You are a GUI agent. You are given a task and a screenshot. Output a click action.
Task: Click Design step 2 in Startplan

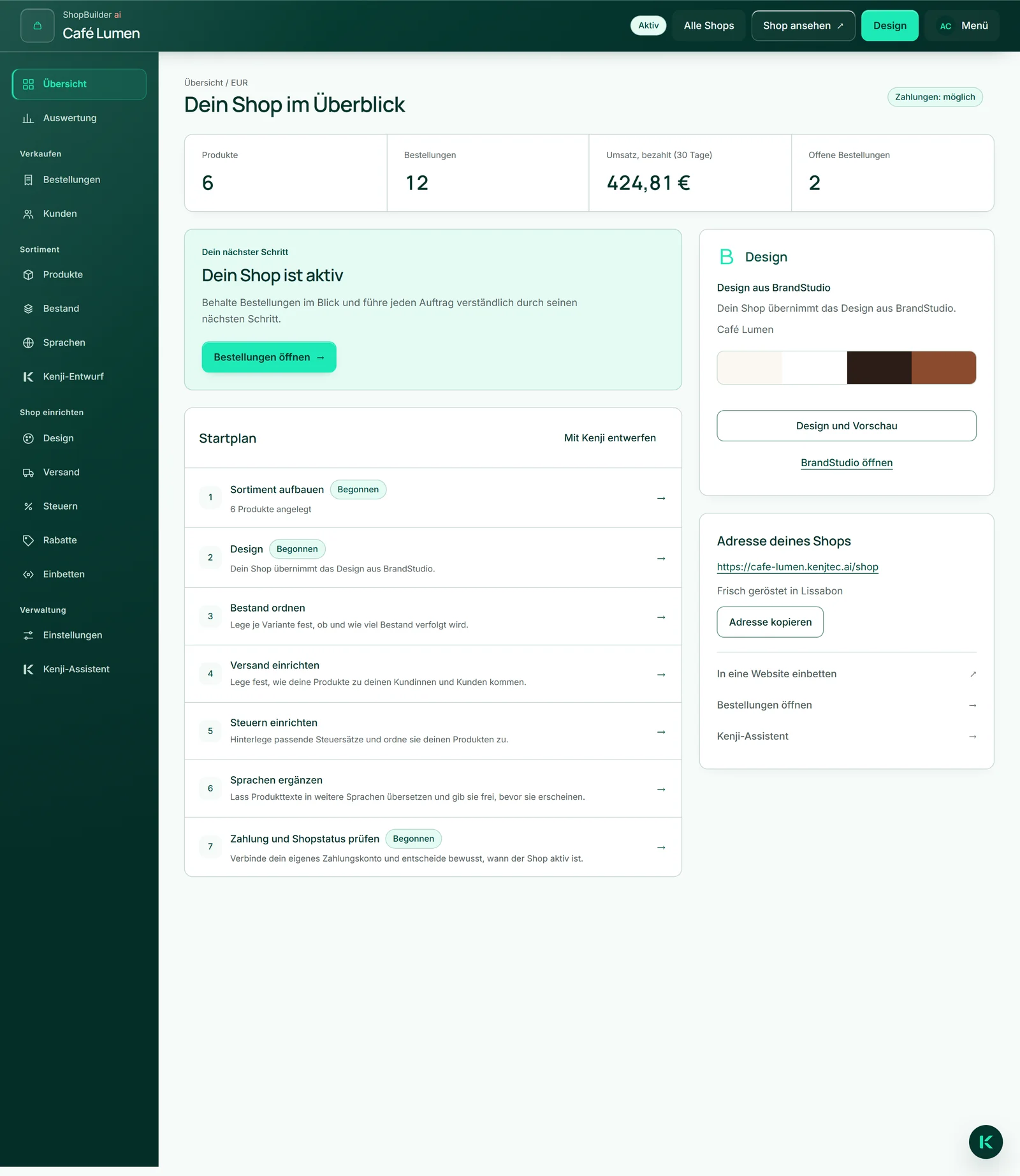click(433, 557)
